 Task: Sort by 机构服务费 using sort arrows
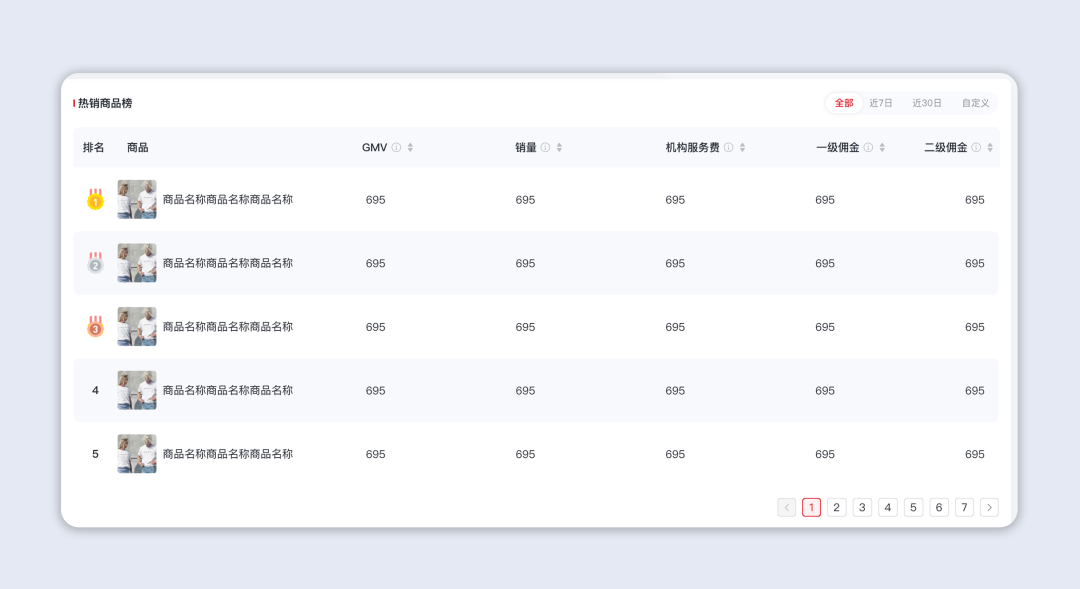[x=742, y=148]
